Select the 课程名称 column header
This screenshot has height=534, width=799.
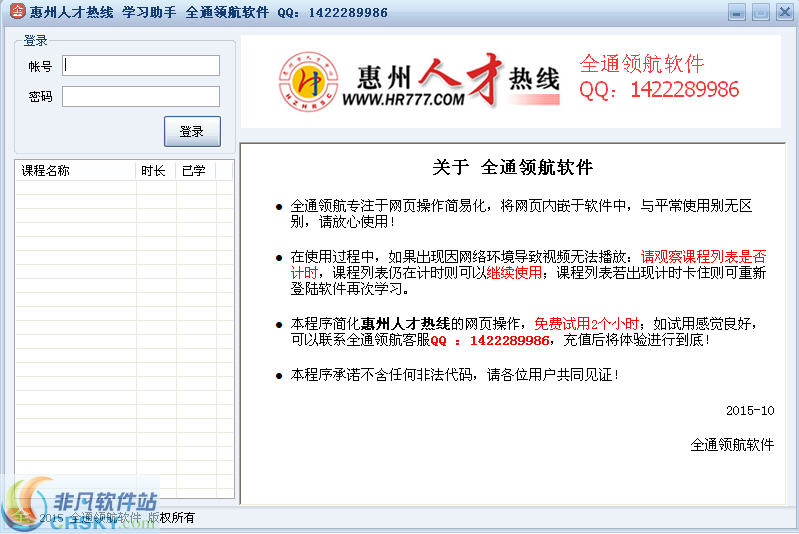76,171
